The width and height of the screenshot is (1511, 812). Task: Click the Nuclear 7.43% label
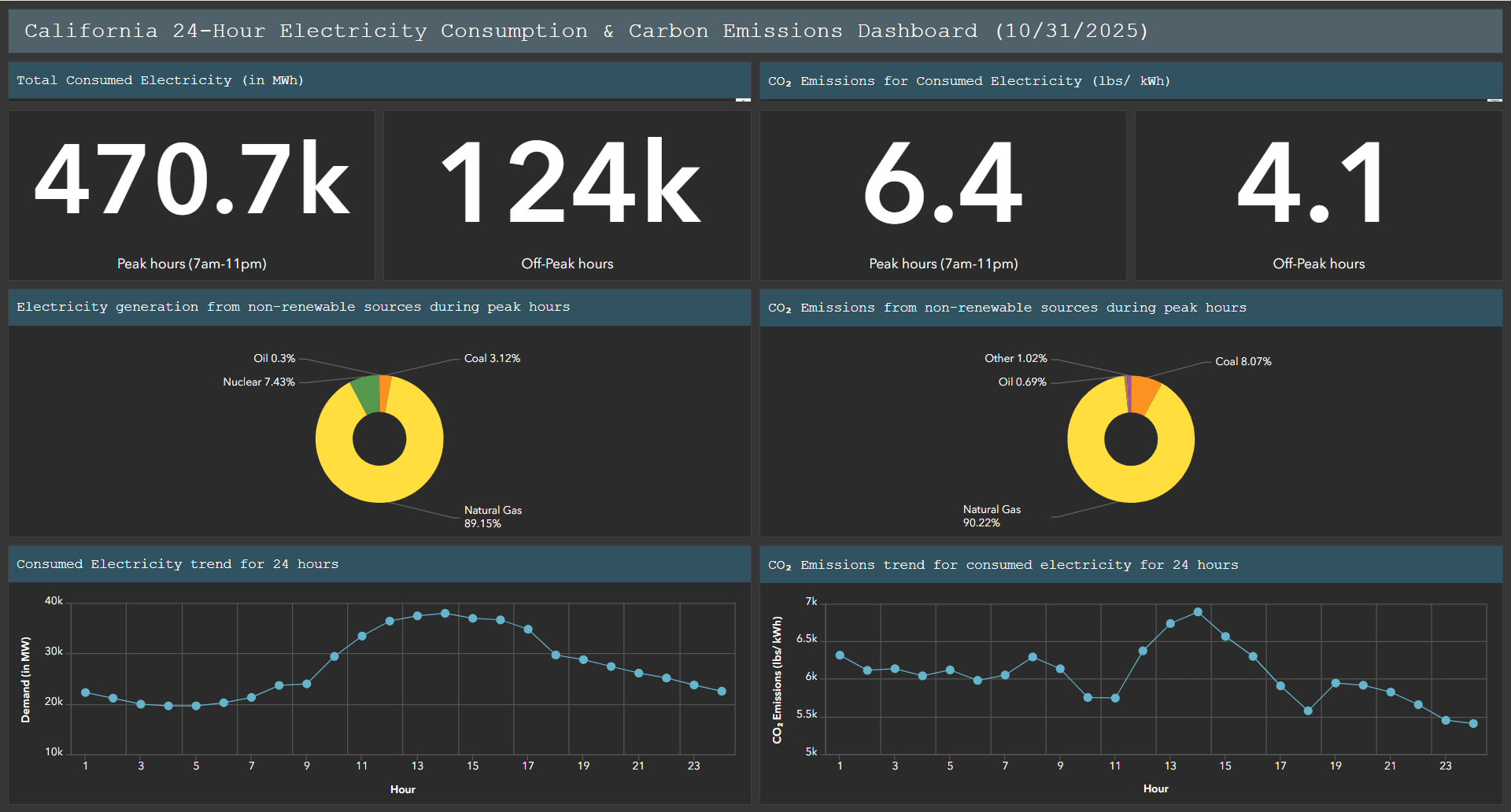click(259, 382)
